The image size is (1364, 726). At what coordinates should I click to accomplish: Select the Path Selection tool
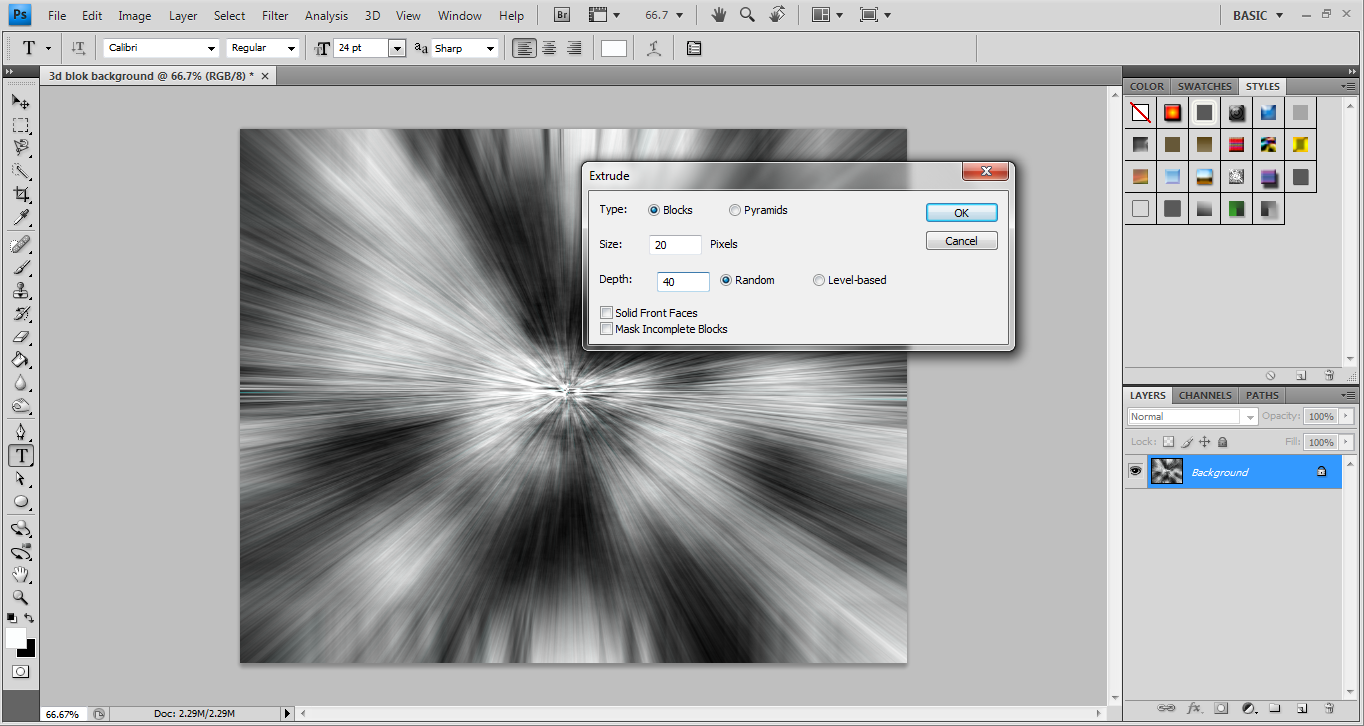[x=20, y=479]
